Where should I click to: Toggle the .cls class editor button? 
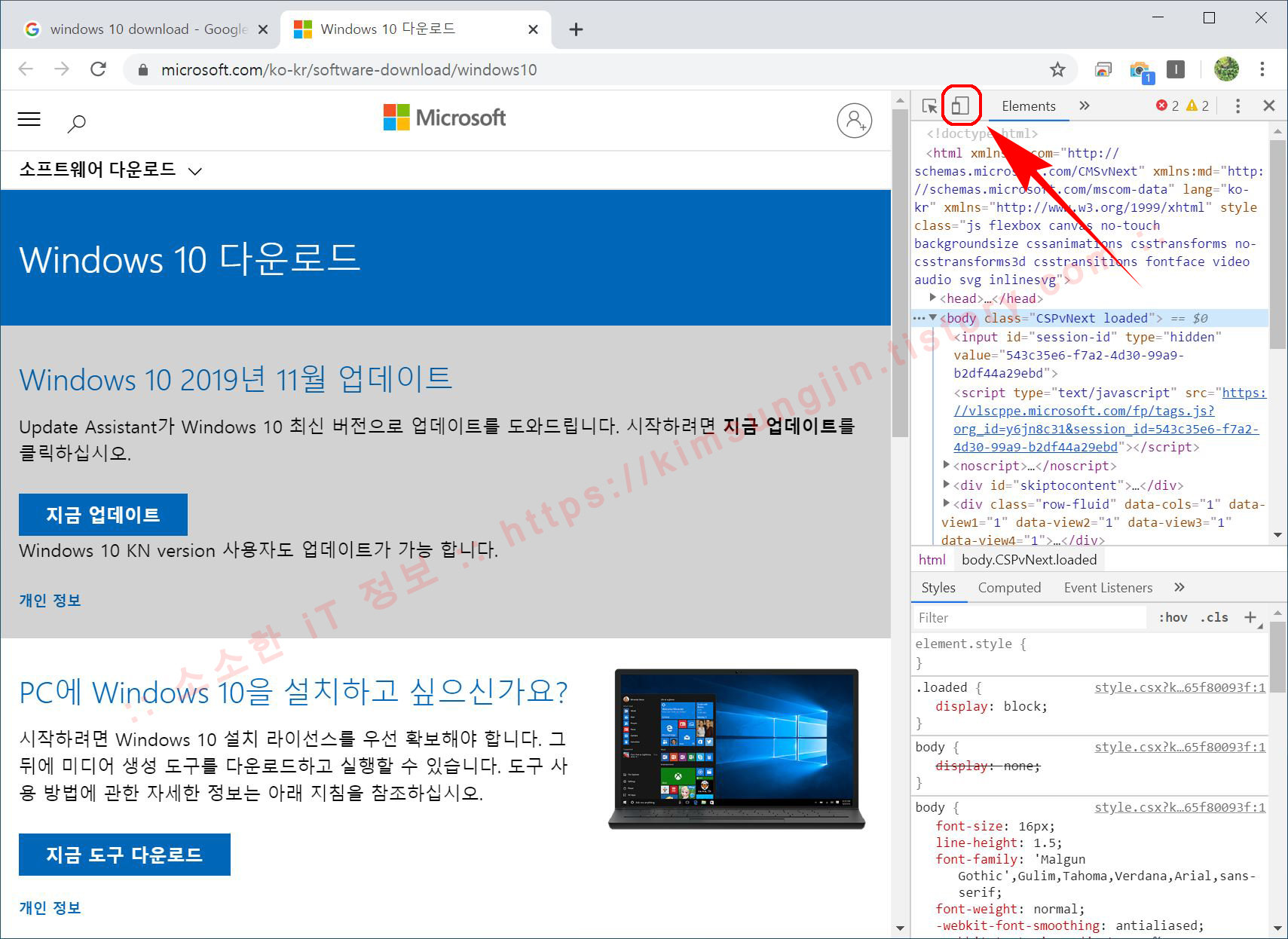coord(1214,618)
